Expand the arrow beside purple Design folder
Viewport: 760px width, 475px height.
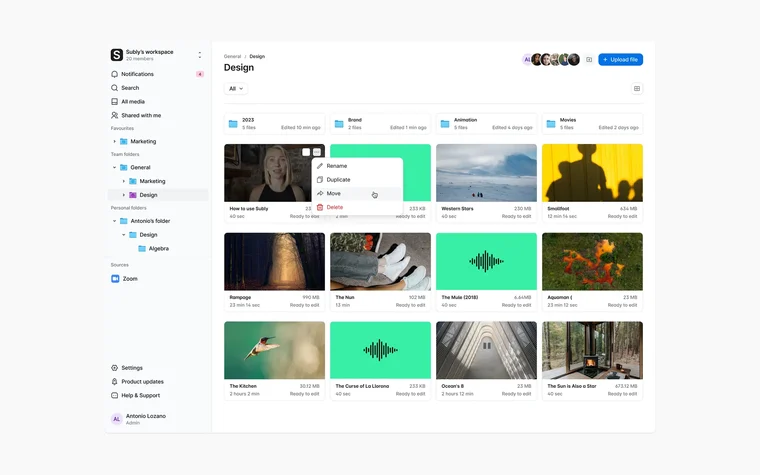point(124,195)
